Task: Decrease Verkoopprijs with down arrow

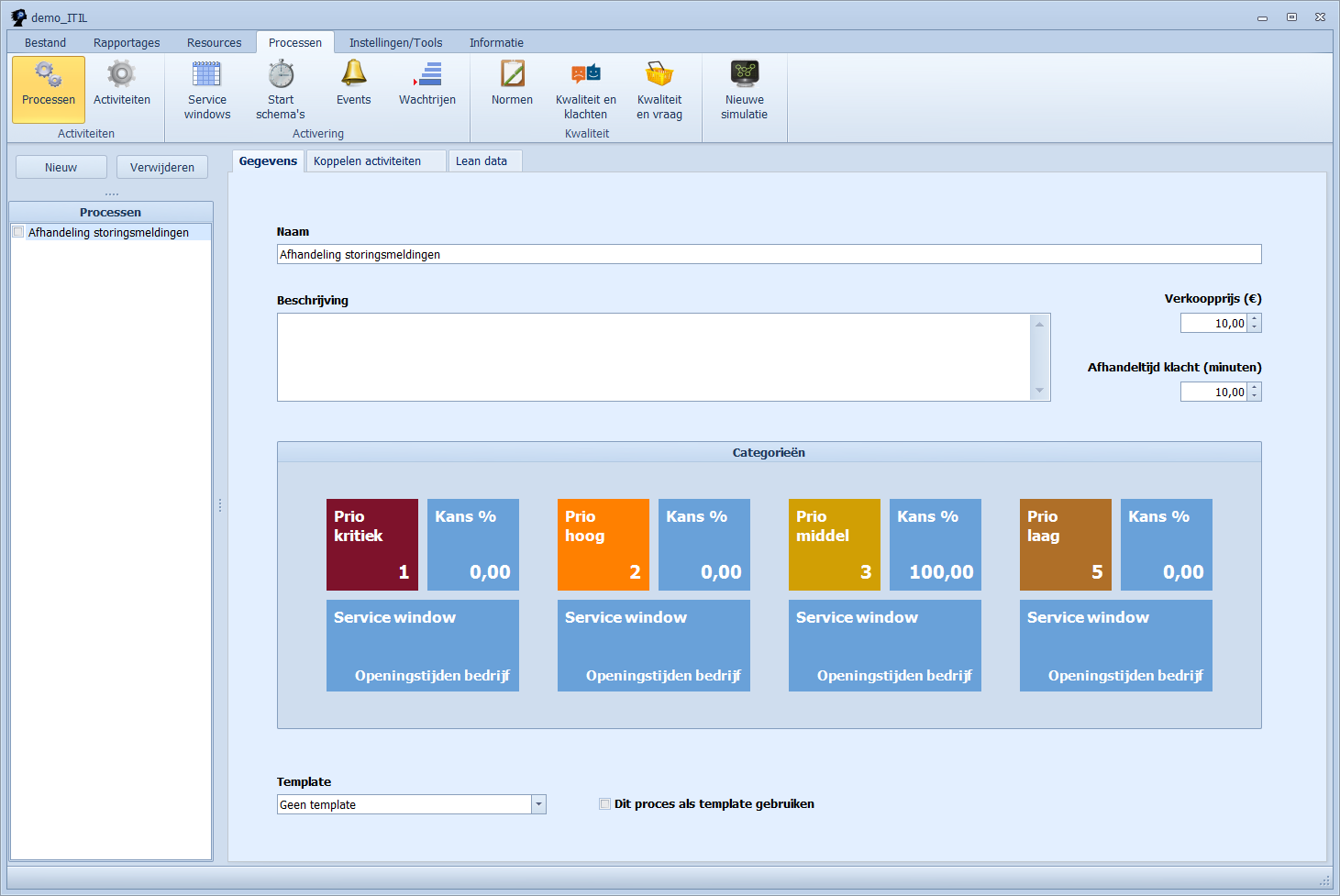Action: [x=1255, y=327]
